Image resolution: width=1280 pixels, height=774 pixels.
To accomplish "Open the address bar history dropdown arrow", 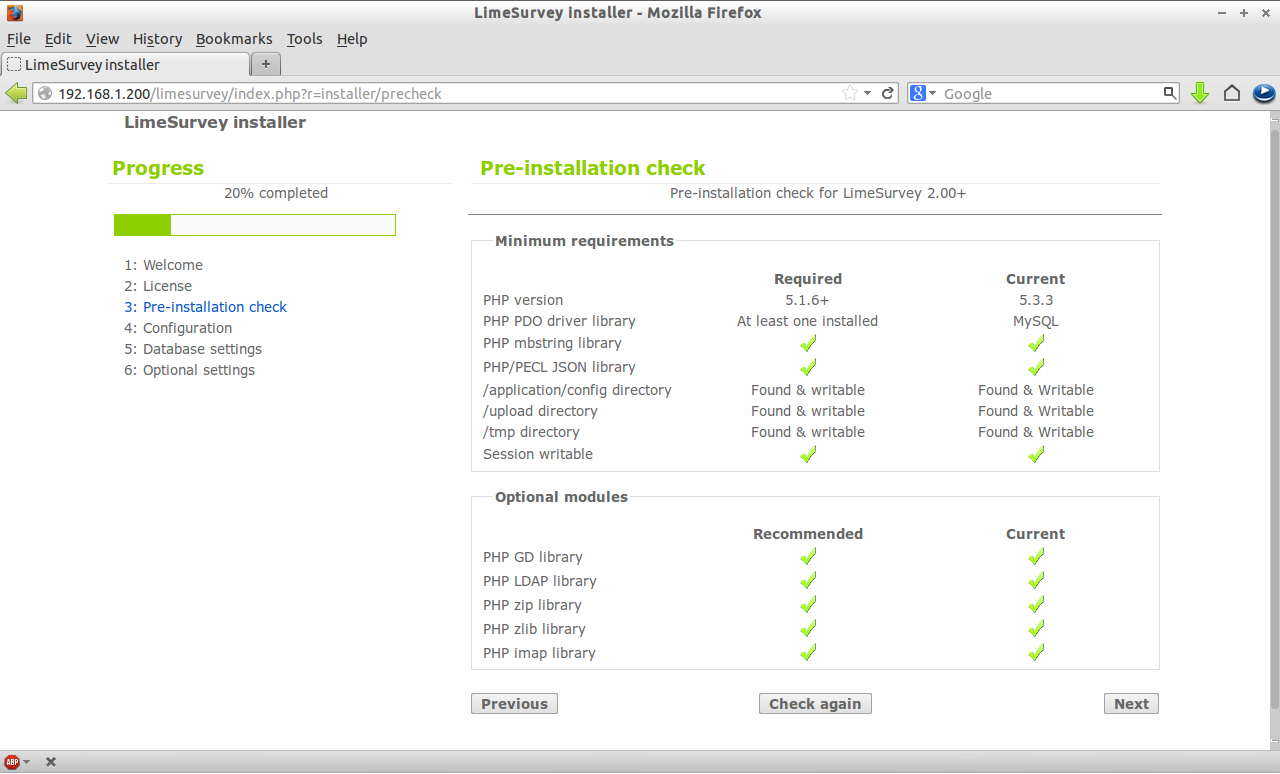I will [868, 93].
